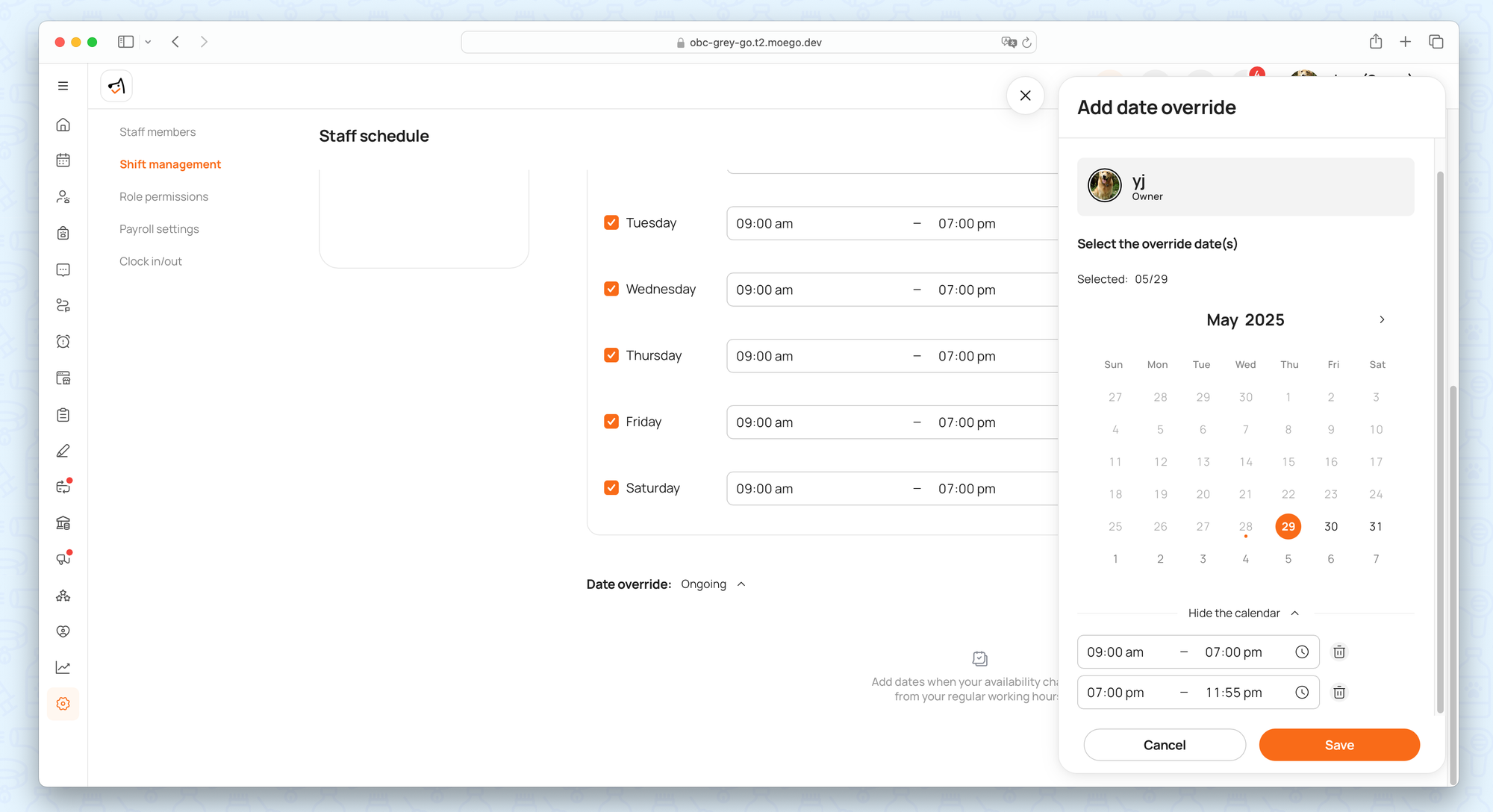Image resolution: width=1493 pixels, height=812 pixels.
Task: Open the settings gear in sidebar
Action: 63,704
